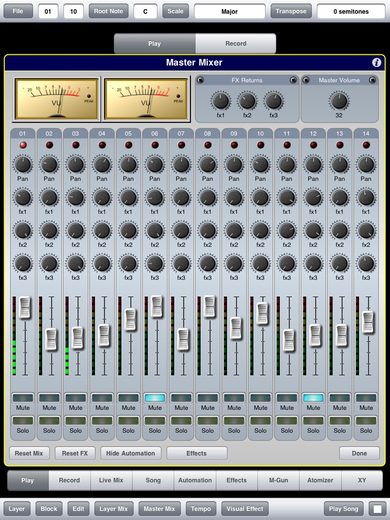Viewport: 390px width, 520px height.
Task: Click Hide Automation
Action: pos(131,453)
